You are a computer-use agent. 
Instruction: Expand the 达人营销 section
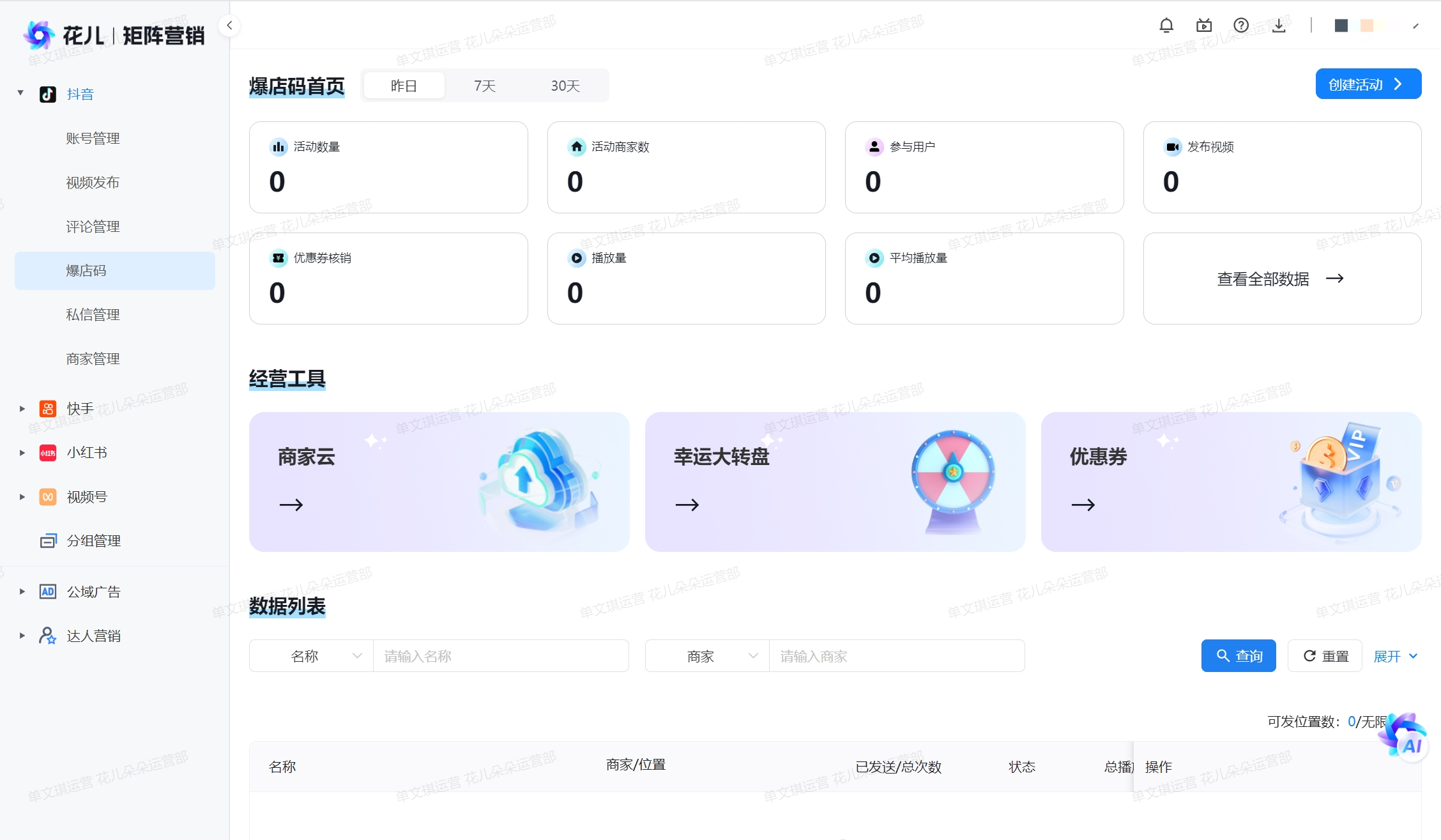point(22,636)
